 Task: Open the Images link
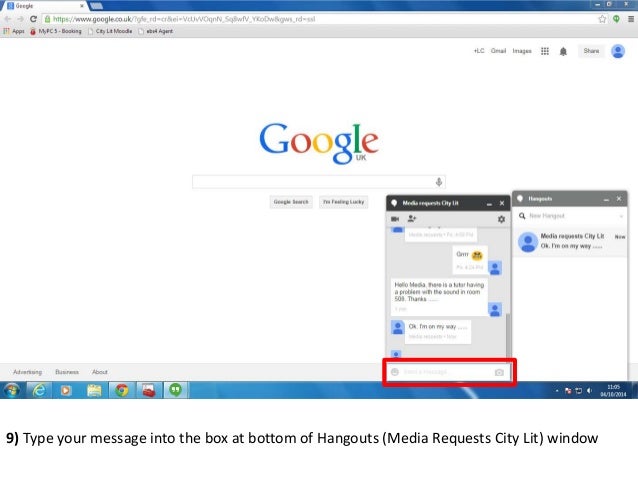click(522, 51)
